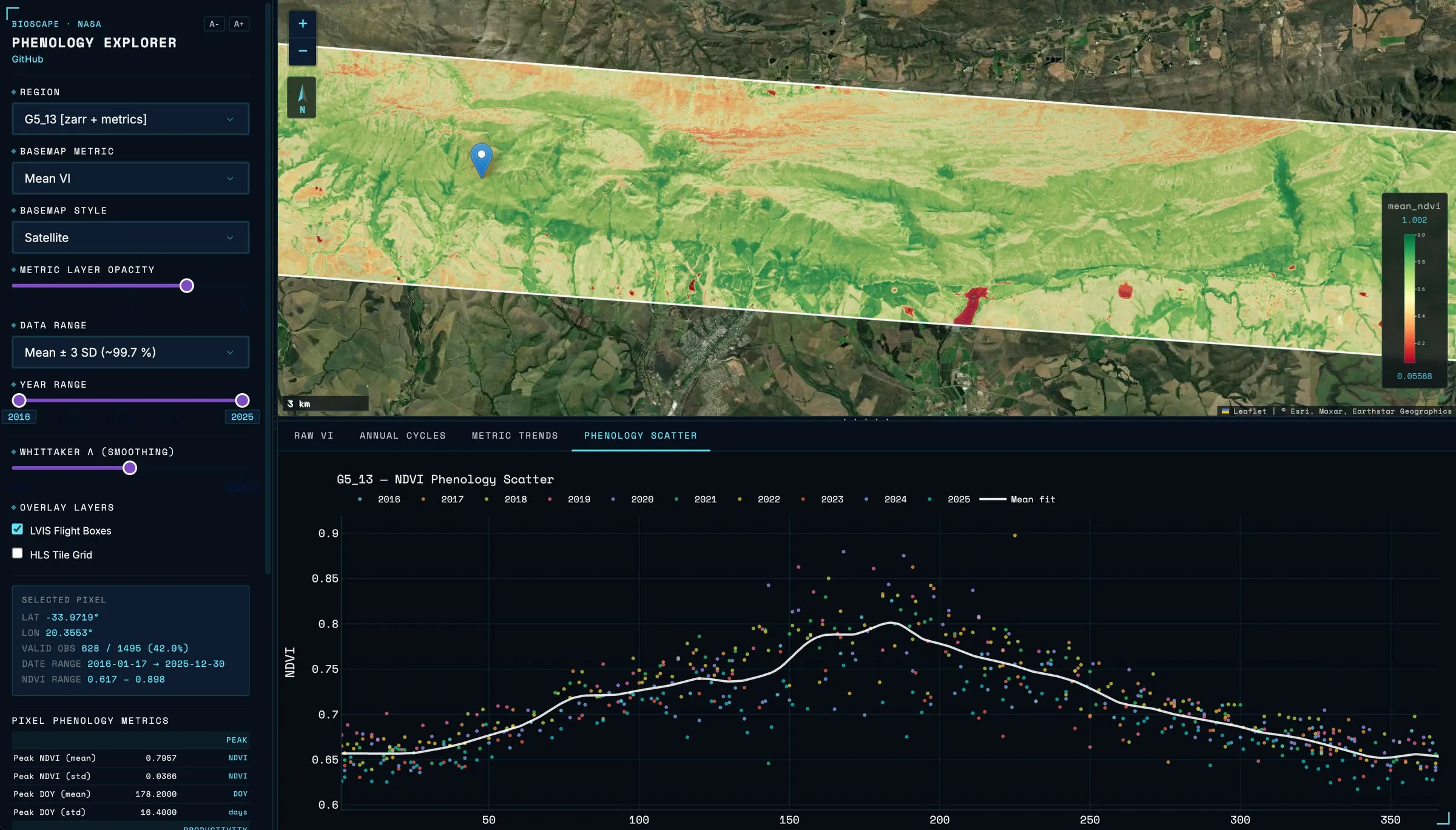Click the PHENOLOGY EXPLORER title

[x=94, y=42]
